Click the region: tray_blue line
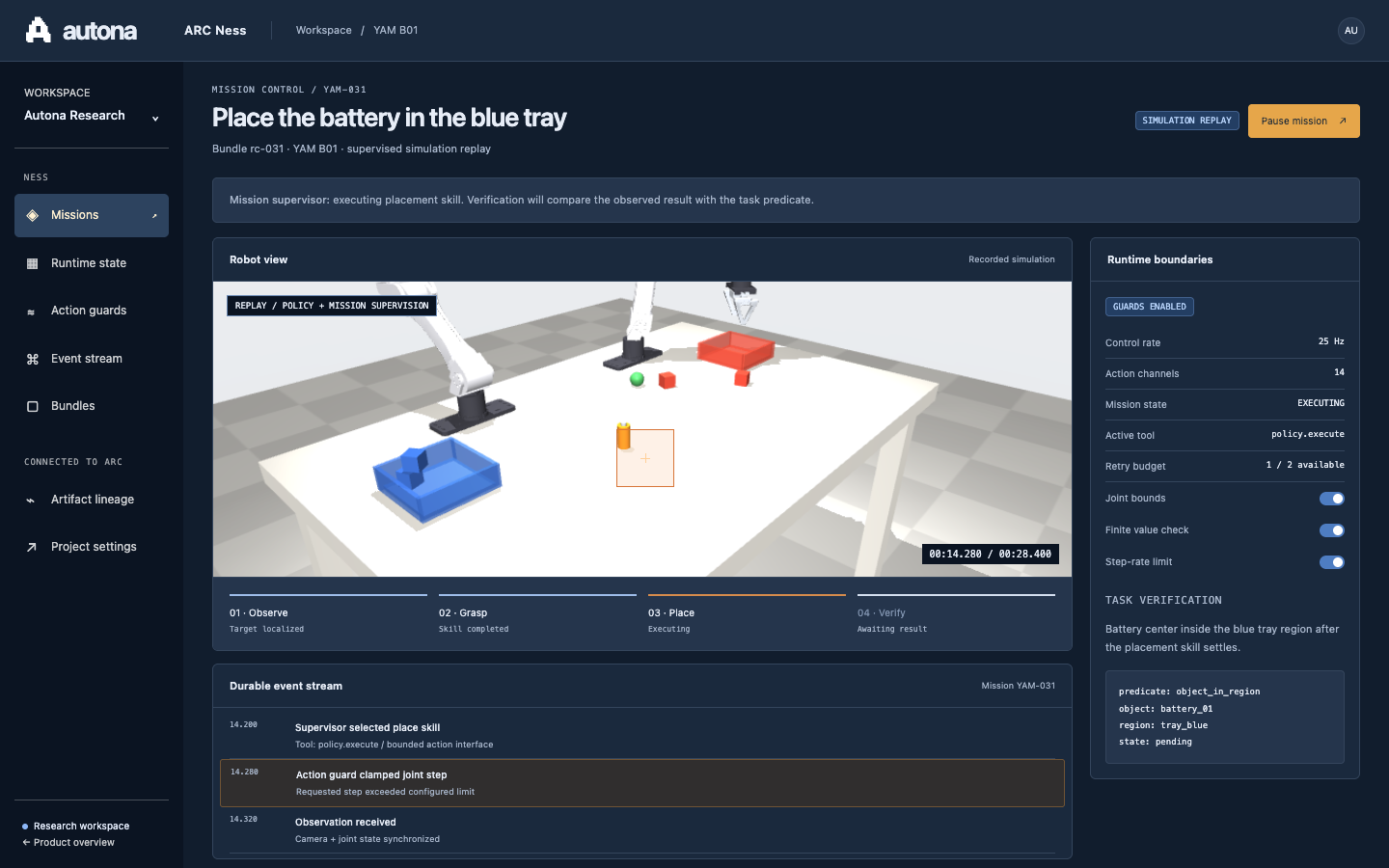The image size is (1389, 868). pos(1163,725)
